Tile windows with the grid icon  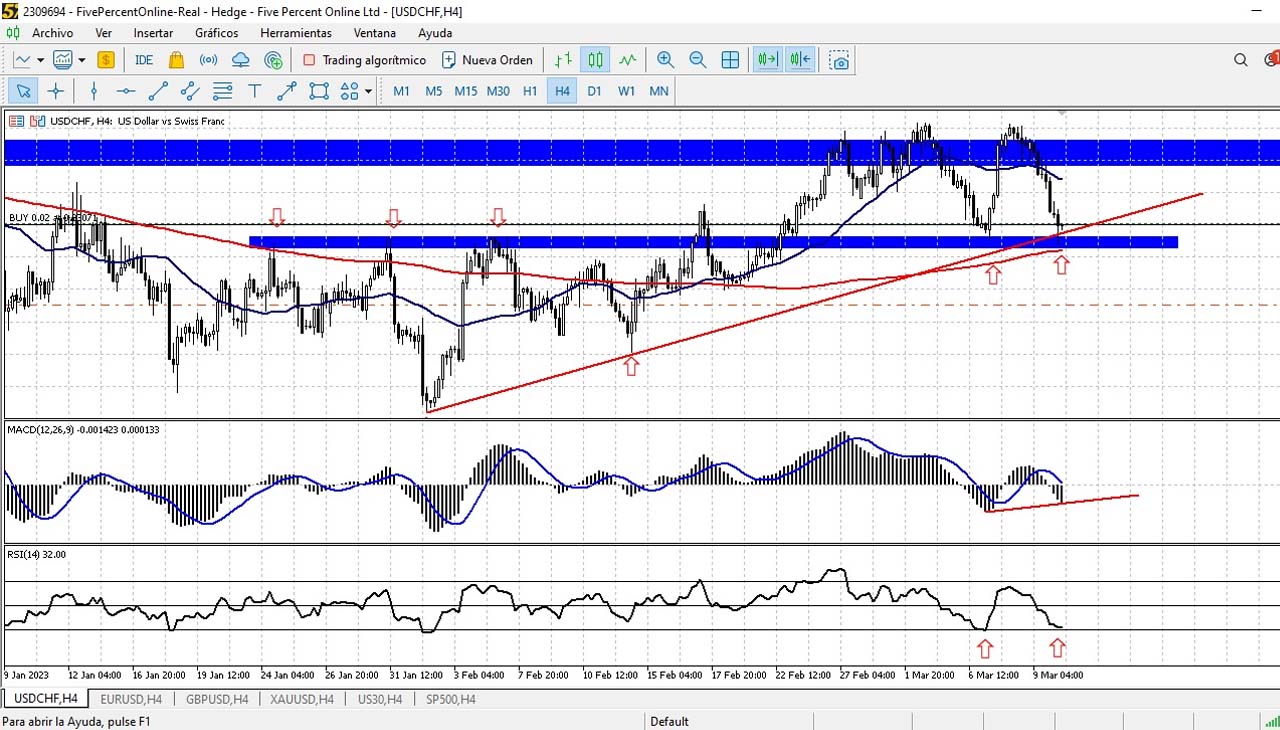(x=730, y=60)
